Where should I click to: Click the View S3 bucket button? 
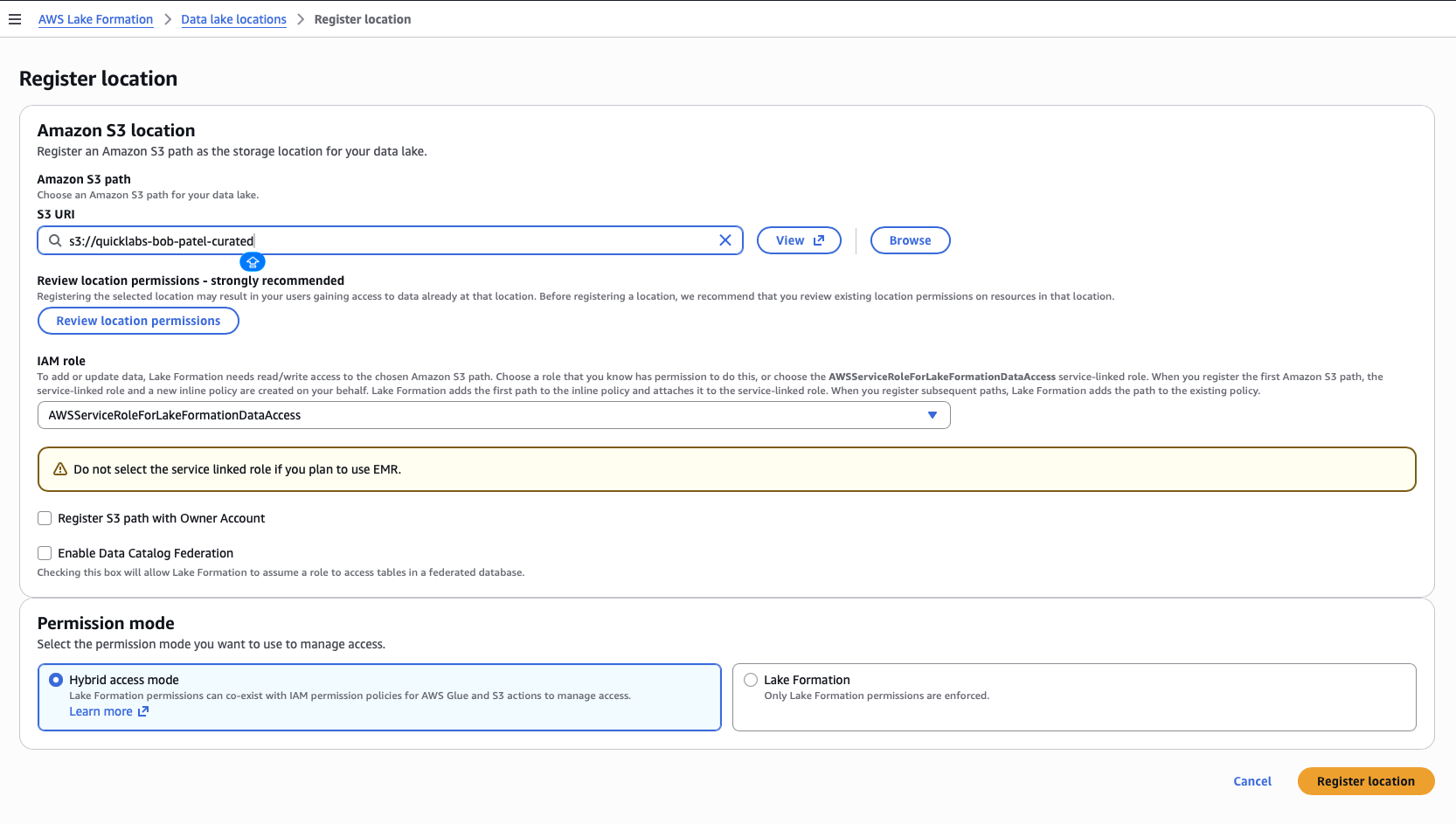(799, 240)
